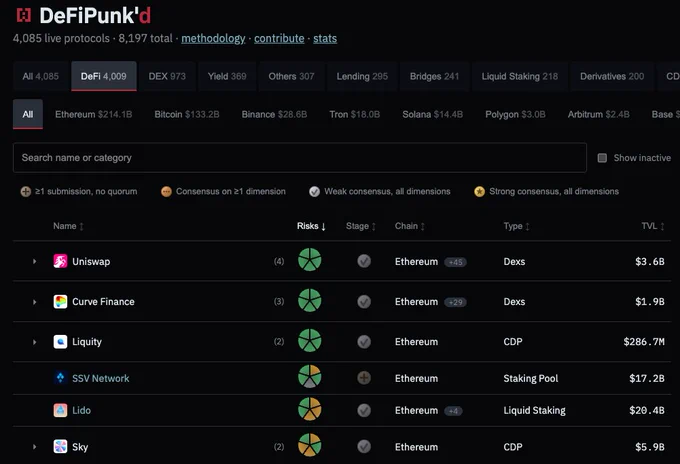Click SSV Network's plus stage badge

click(364, 378)
